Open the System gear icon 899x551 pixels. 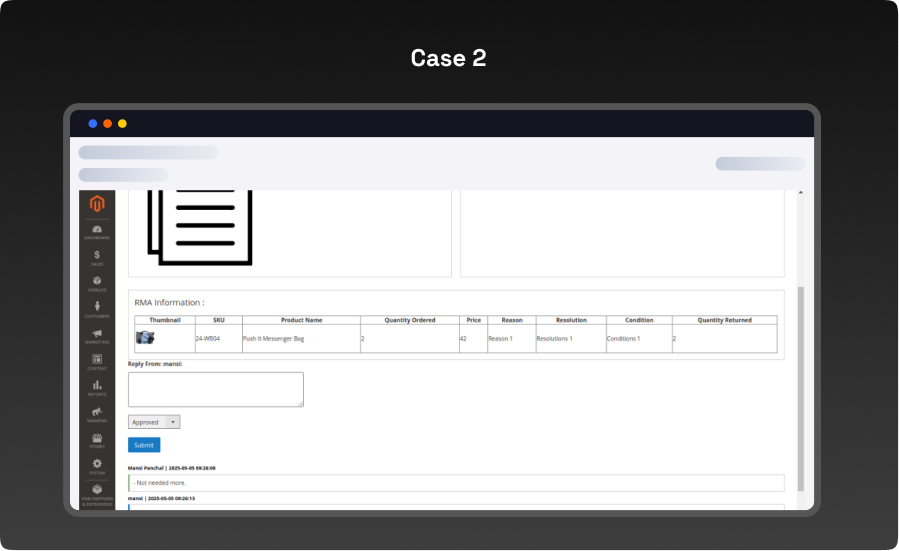pyautogui.click(x=97, y=465)
